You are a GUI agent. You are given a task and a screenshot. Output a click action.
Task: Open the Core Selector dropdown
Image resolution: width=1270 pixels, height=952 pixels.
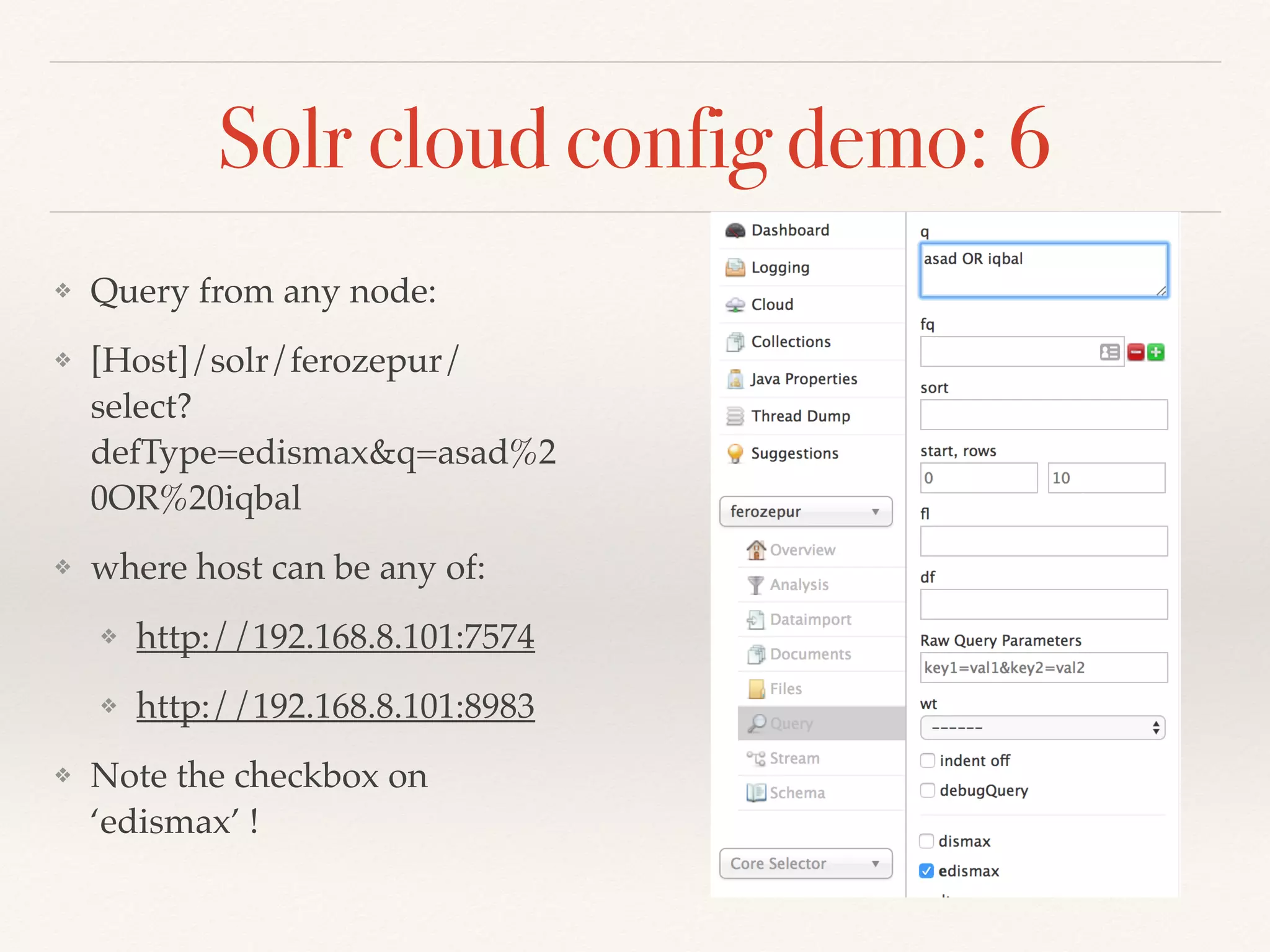click(806, 863)
